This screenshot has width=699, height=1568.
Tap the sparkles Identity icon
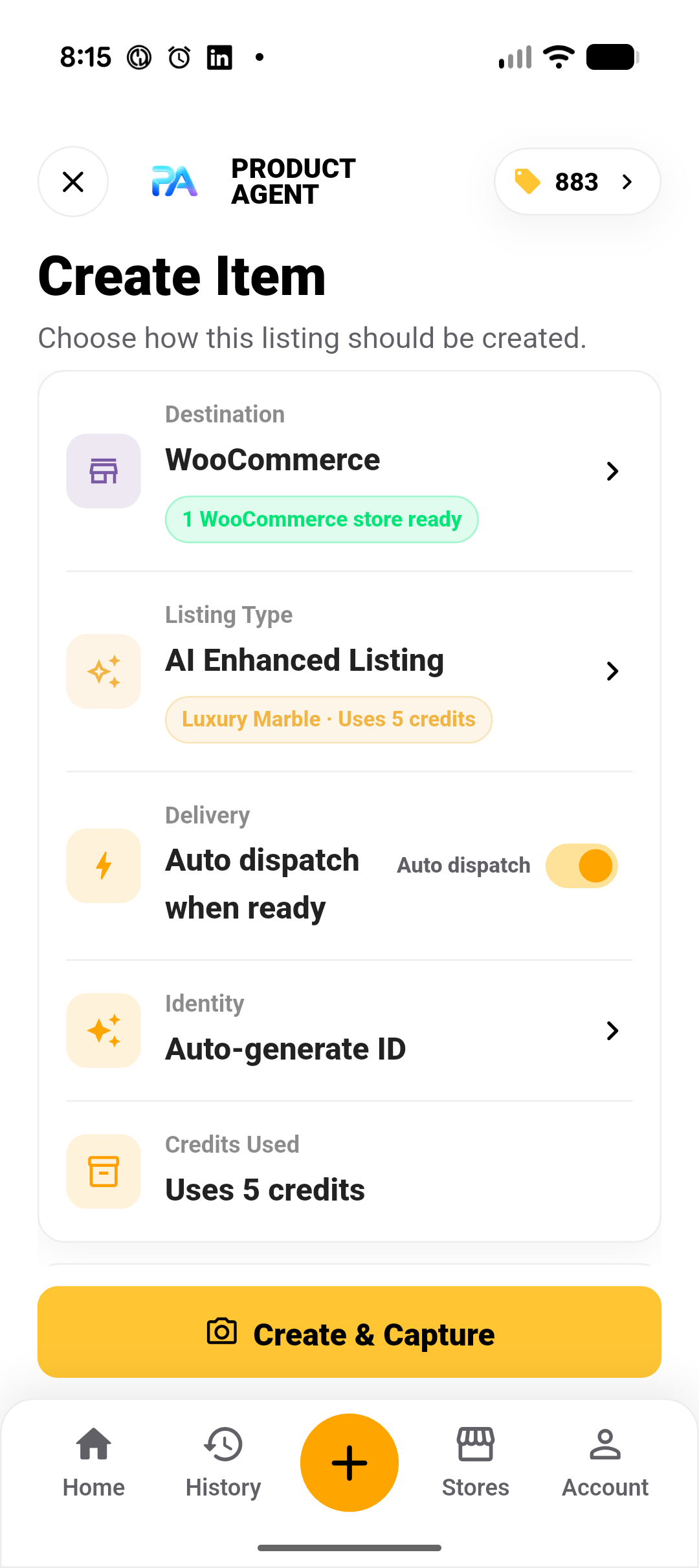[x=104, y=1030]
